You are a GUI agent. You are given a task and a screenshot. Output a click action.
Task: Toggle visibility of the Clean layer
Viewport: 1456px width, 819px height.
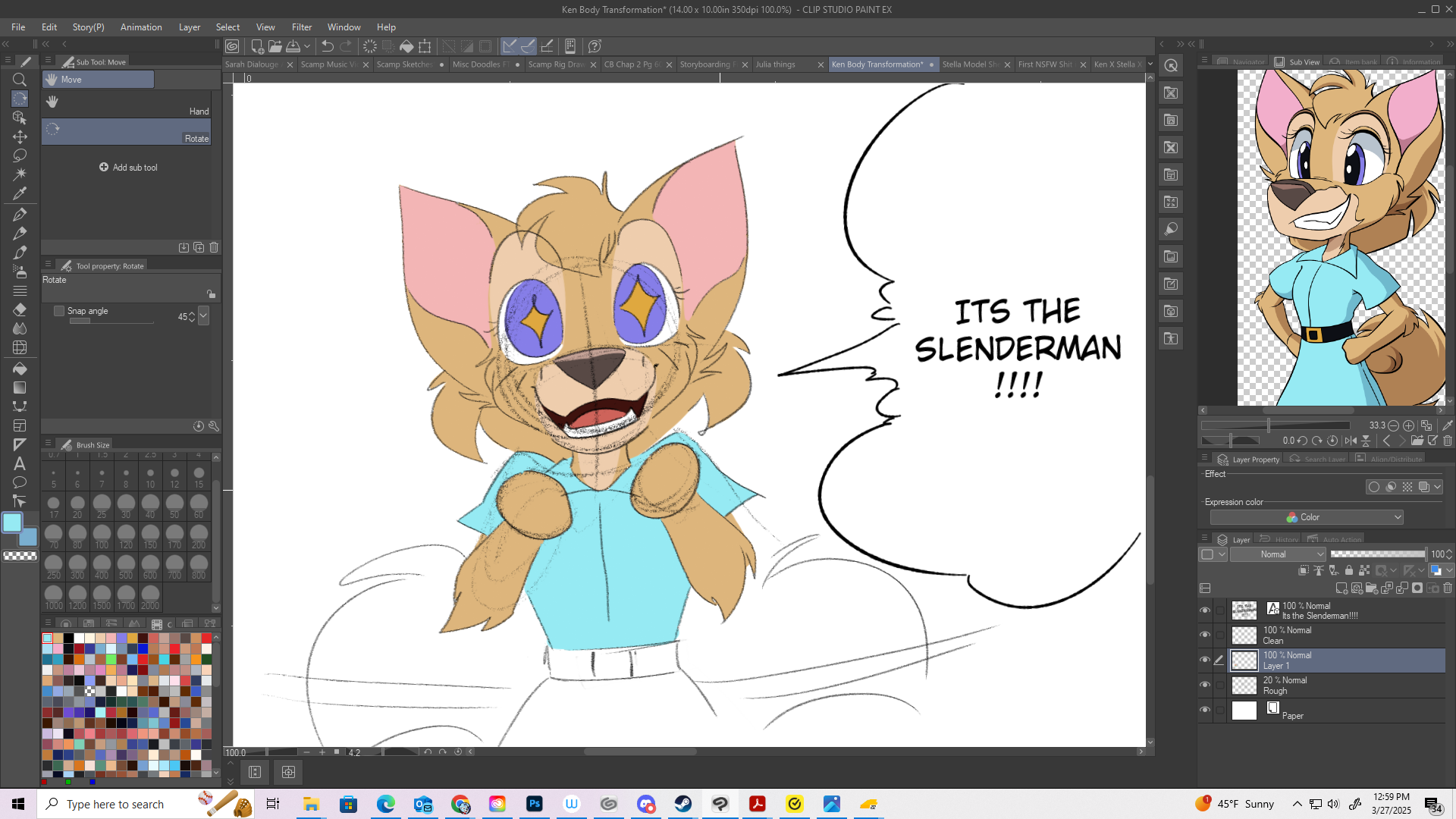[x=1205, y=635]
